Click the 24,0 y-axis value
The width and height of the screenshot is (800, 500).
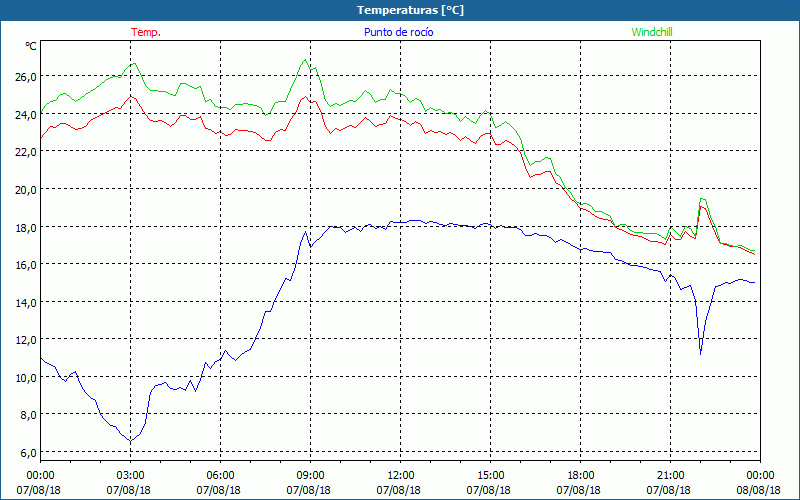(26, 115)
